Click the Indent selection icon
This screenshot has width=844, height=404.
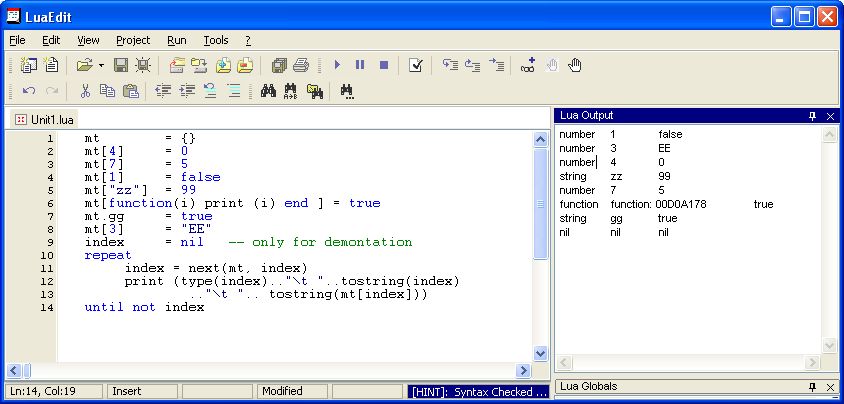point(187,91)
